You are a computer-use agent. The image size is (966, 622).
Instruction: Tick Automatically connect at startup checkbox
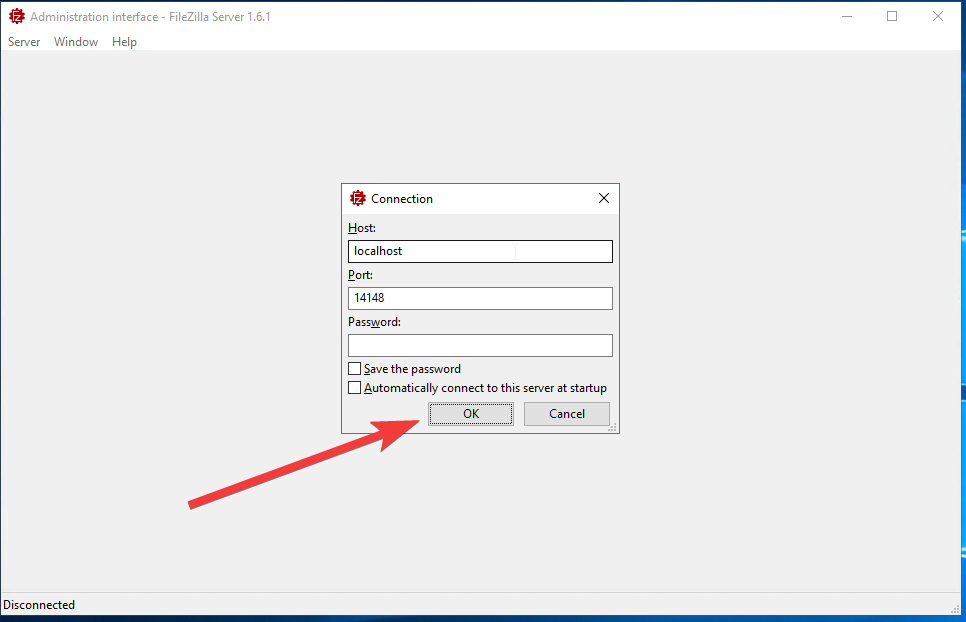click(354, 387)
